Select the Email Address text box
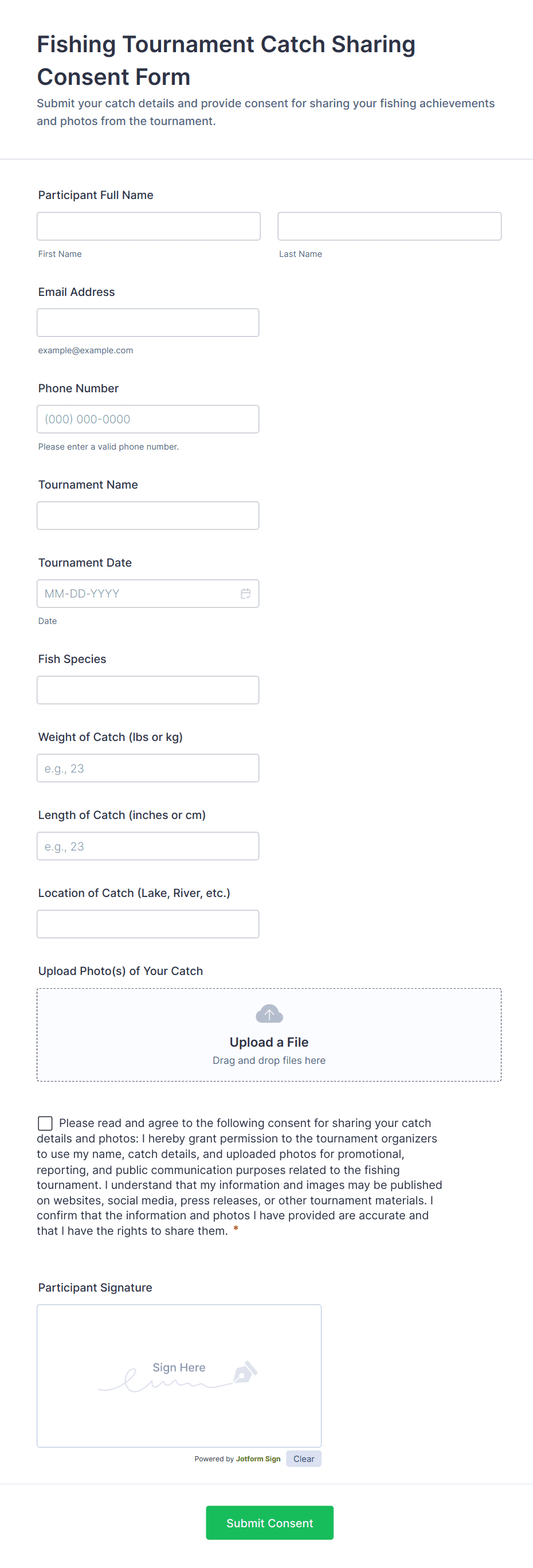Viewport: 533px width, 1568px height. [x=148, y=323]
